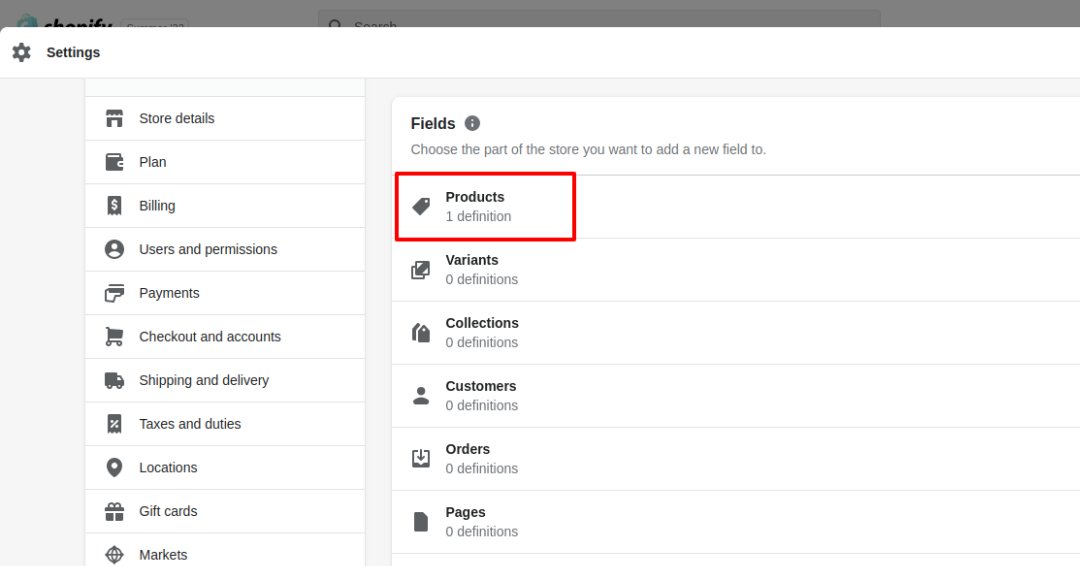The height and width of the screenshot is (566, 1080).
Task: Click the Customers person icon
Action: [421, 396]
